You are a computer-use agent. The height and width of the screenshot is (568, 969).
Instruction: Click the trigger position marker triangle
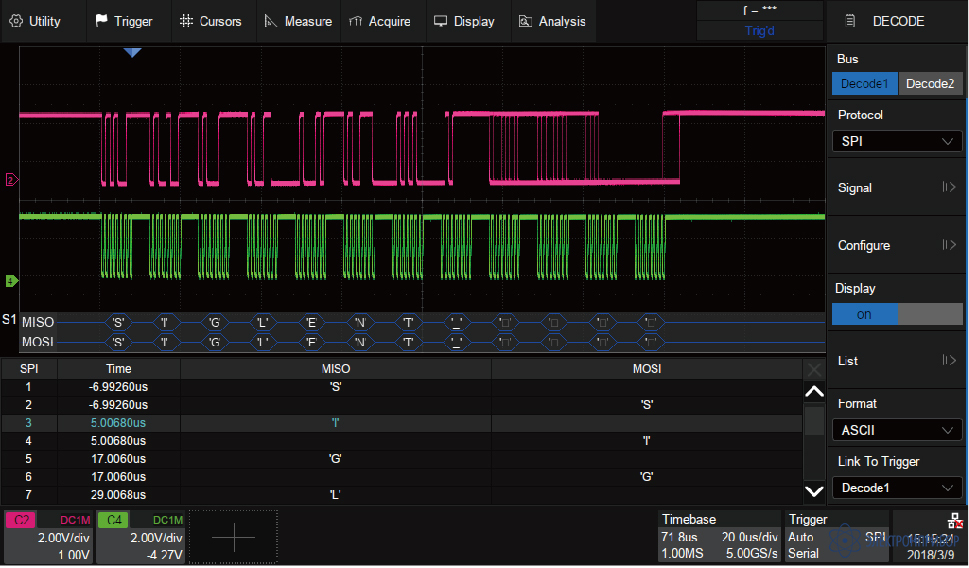pyautogui.click(x=133, y=52)
